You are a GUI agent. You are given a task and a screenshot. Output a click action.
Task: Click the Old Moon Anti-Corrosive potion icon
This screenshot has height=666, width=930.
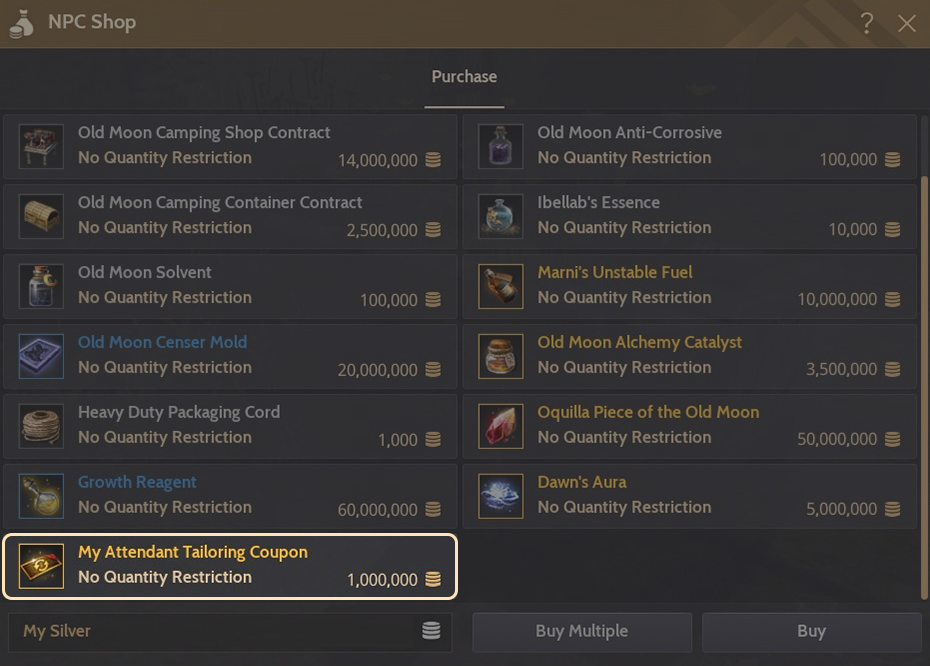coord(500,147)
